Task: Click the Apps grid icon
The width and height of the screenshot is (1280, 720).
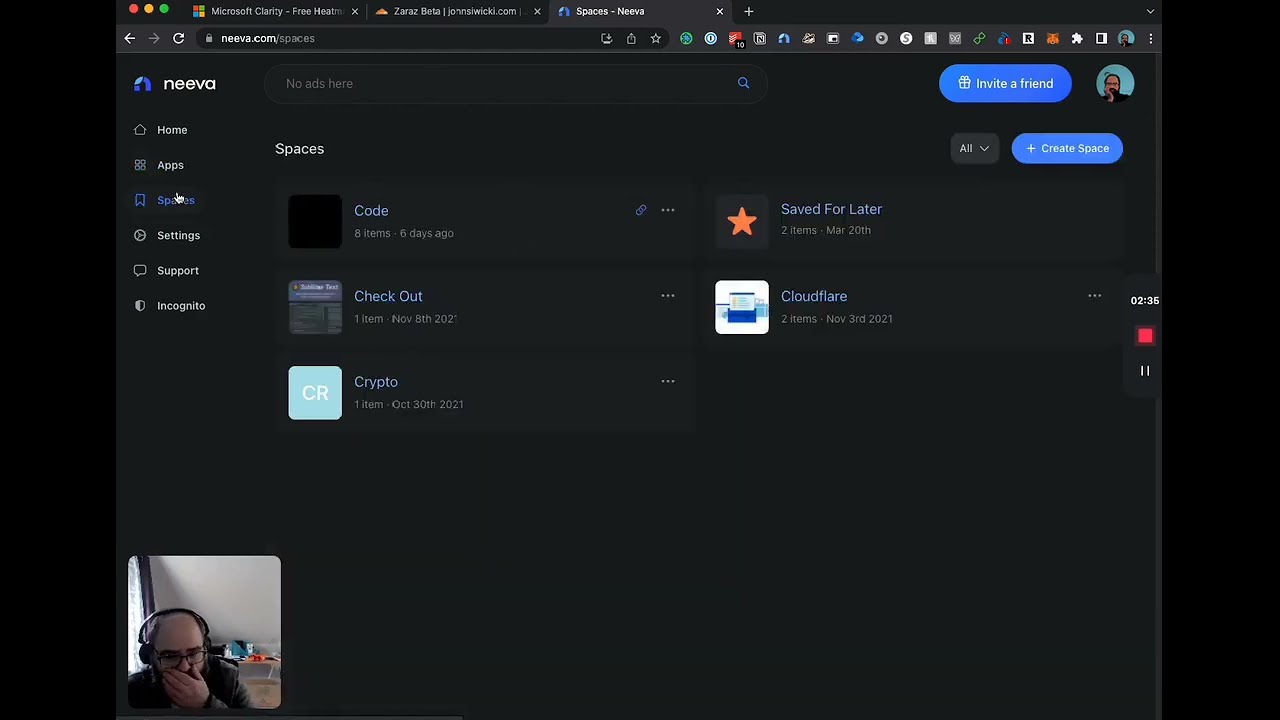Action: pyautogui.click(x=140, y=165)
